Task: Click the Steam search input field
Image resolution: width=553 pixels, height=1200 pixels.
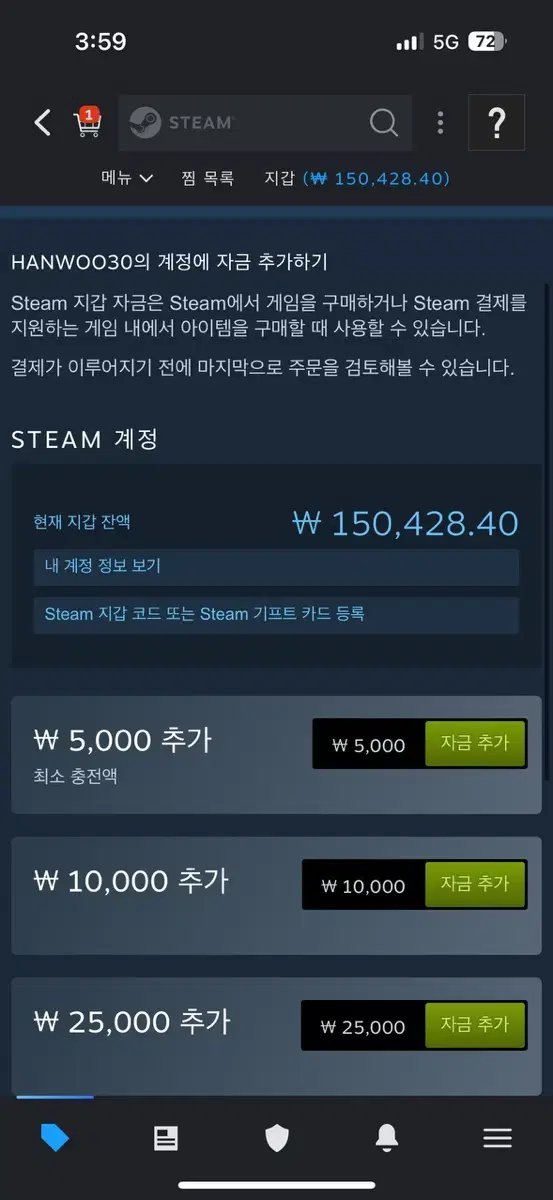Action: [265, 123]
